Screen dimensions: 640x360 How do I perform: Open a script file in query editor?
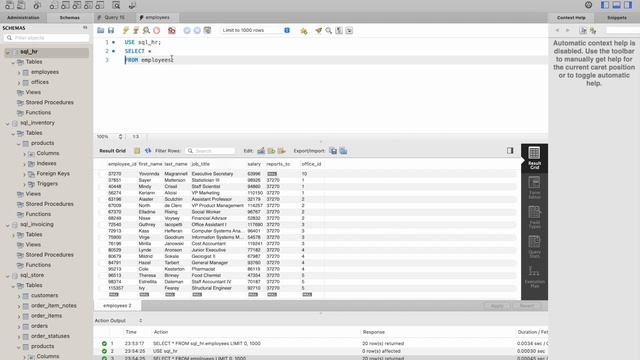(x=100, y=30)
